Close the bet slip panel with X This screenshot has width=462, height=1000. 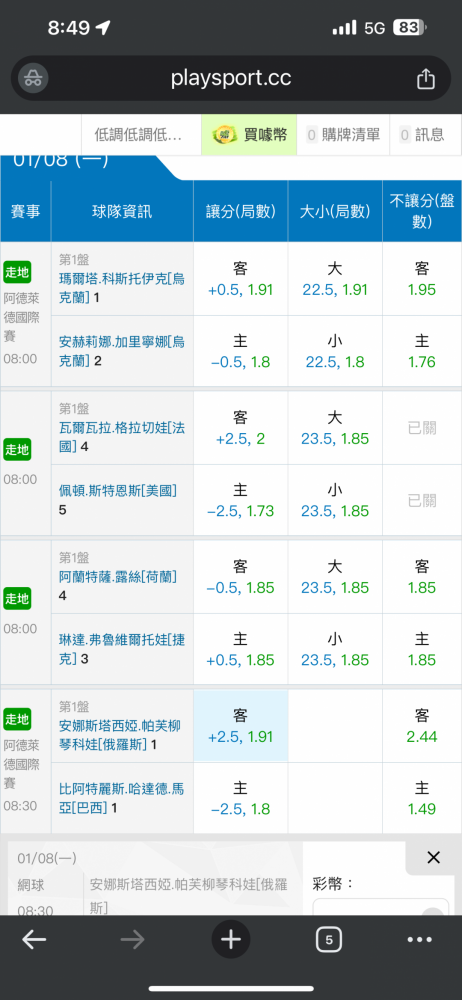pyautogui.click(x=433, y=858)
